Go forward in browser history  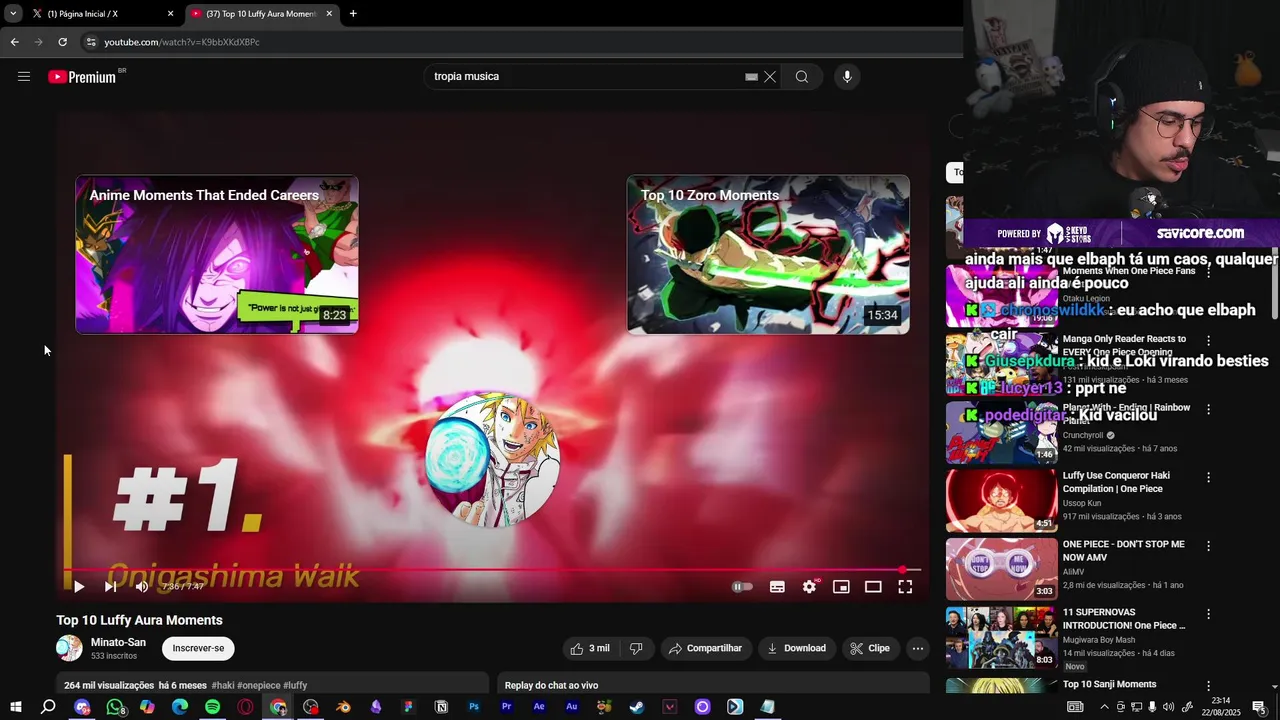tap(38, 42)
